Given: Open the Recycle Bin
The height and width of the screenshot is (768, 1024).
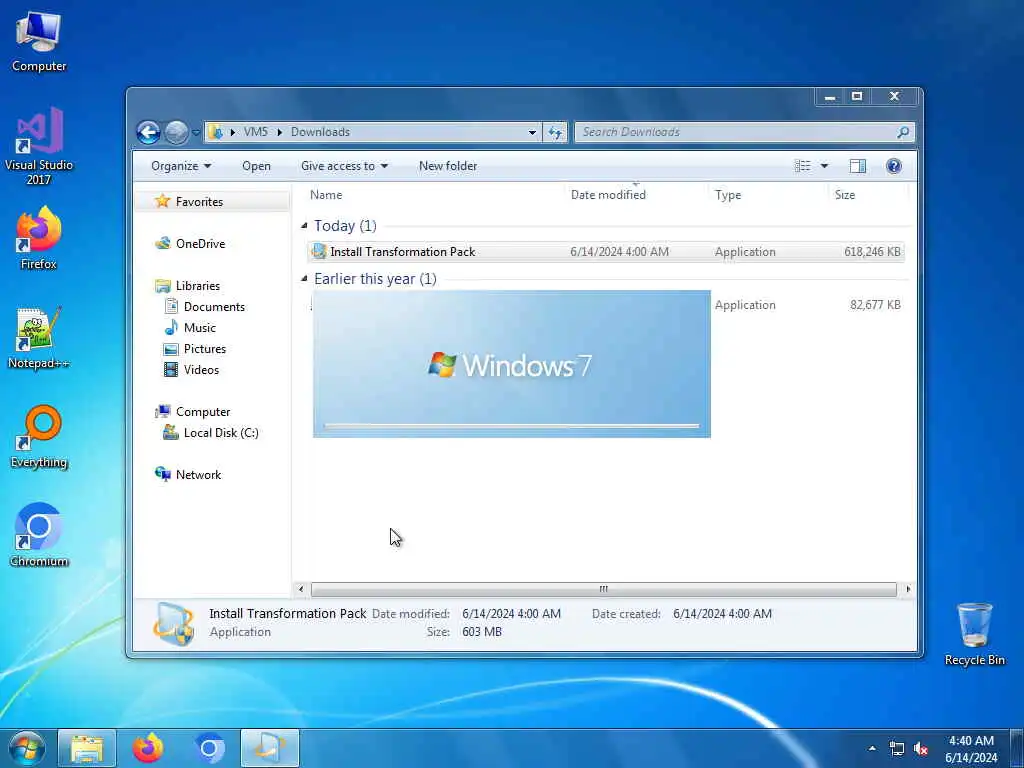Looking at the screenshot, I should 974,634.
